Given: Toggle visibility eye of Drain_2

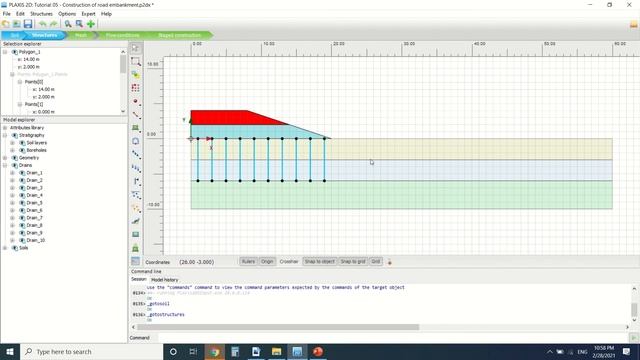Looking at the screenshot, I should 22,180.
